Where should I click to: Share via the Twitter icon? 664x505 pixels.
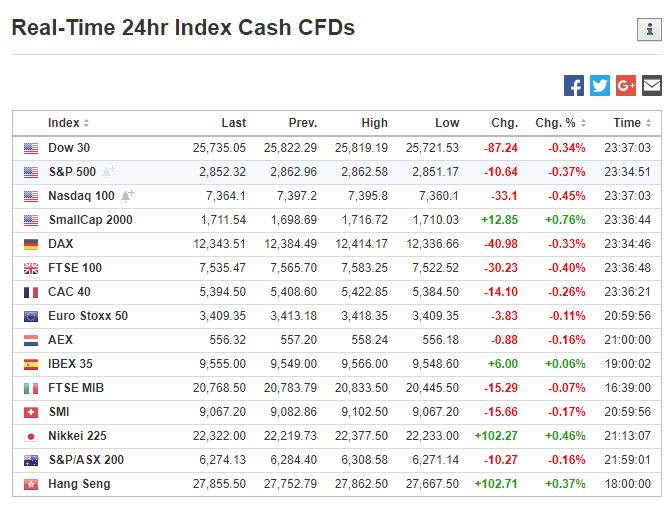pos(600,86)
